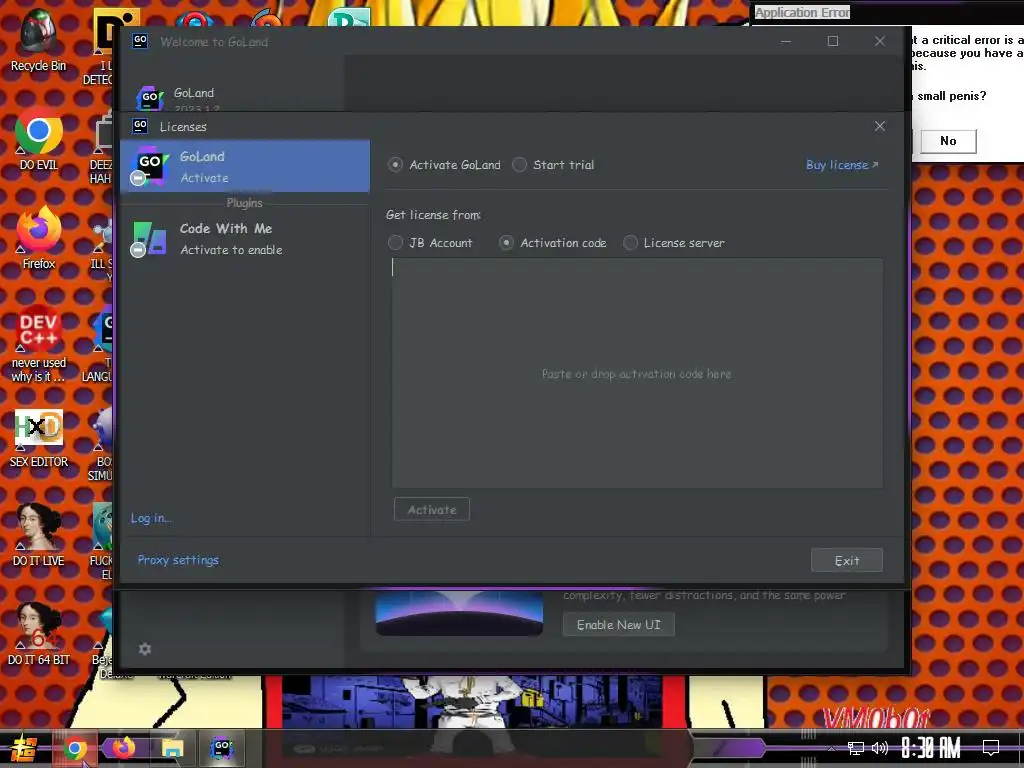Viewport: 1024px width, 768px height.
Task: Minimize the Welcome to GoLand window
Action: click(786, 41)
